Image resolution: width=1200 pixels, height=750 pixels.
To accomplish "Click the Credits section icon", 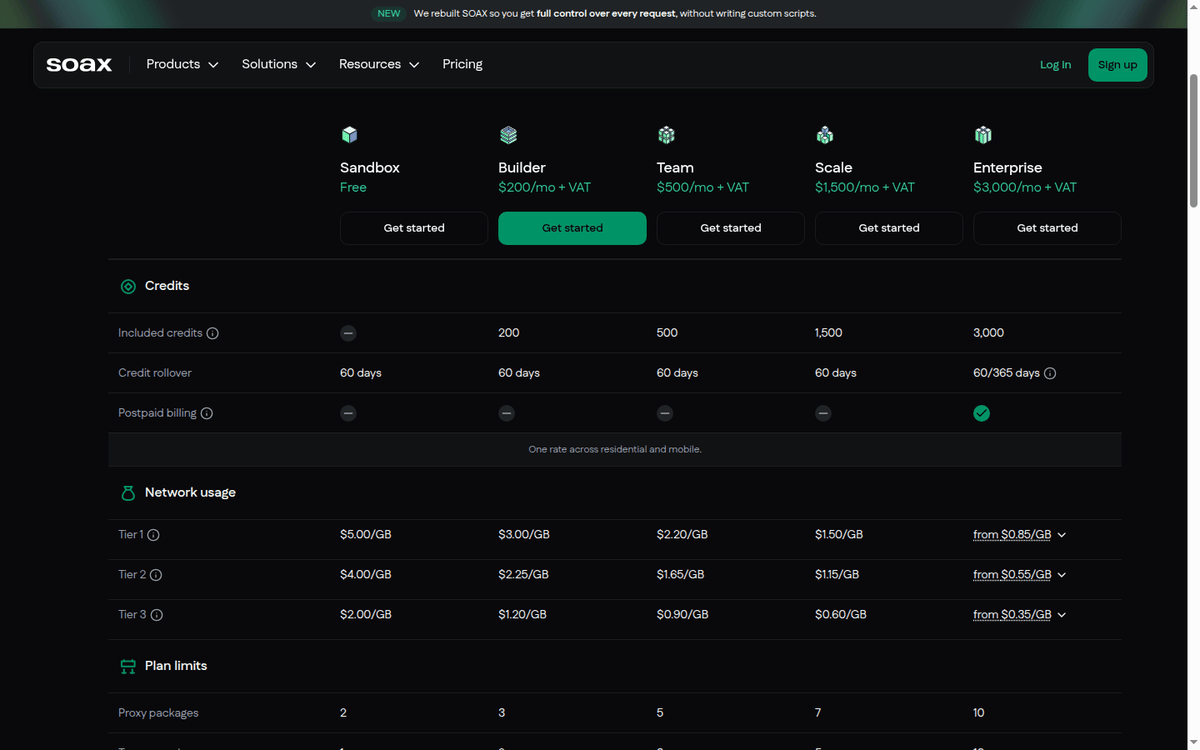I will click(x=128, y=287).
